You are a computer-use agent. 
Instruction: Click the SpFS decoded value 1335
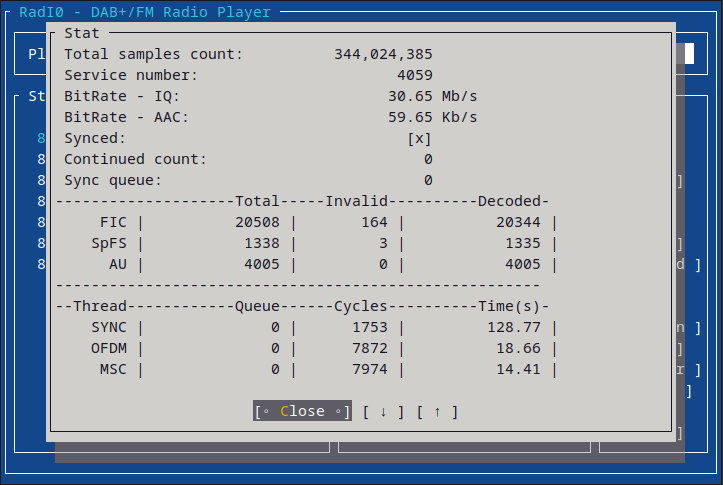523,243
